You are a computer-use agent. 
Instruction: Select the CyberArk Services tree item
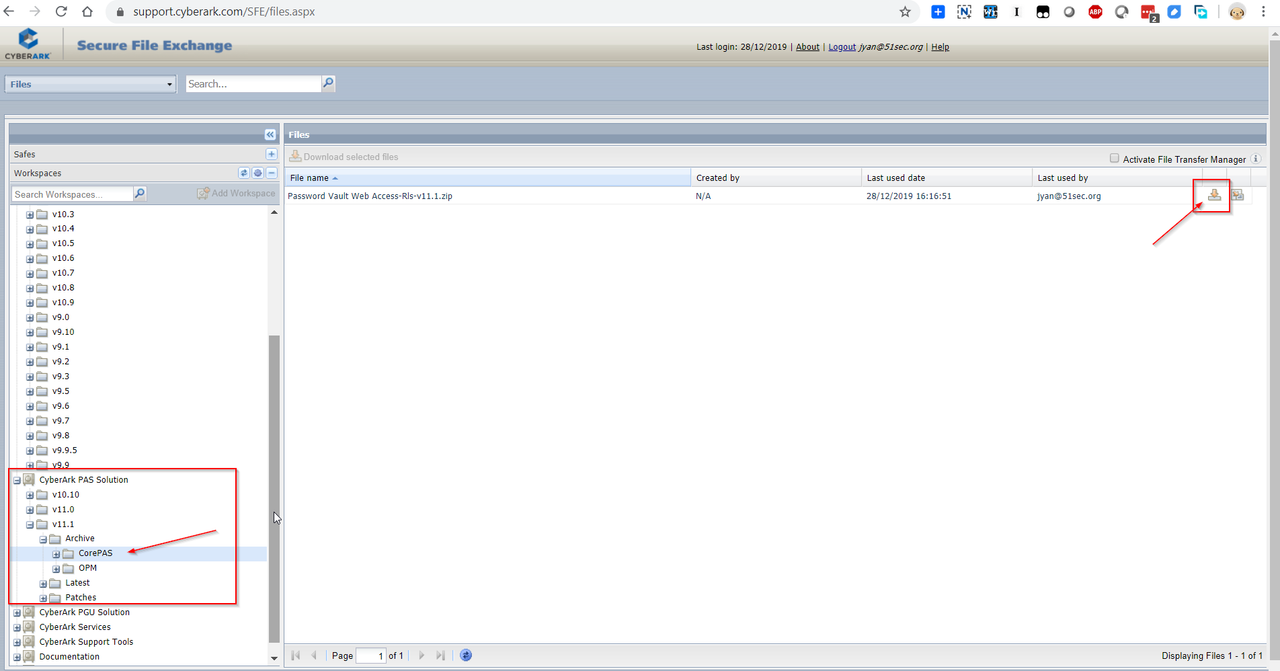[x=75, y=627]
